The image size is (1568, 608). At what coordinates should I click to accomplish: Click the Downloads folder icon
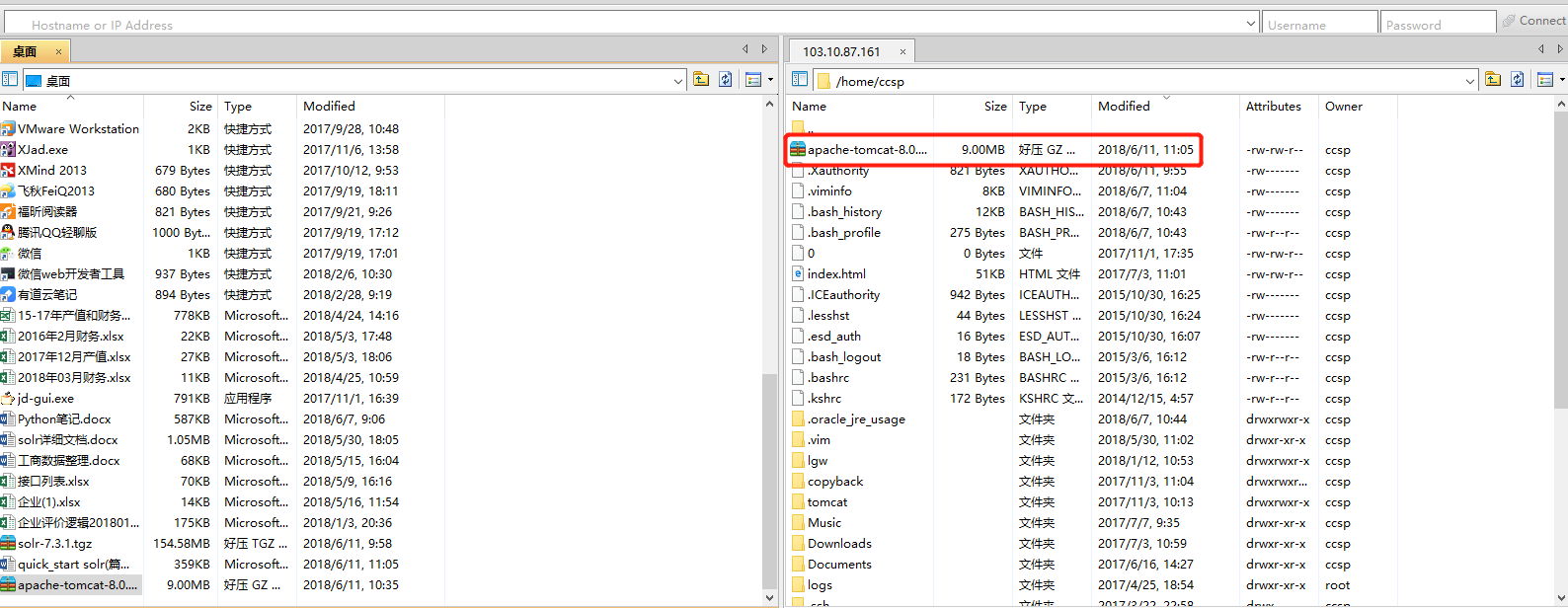(798, 543)
